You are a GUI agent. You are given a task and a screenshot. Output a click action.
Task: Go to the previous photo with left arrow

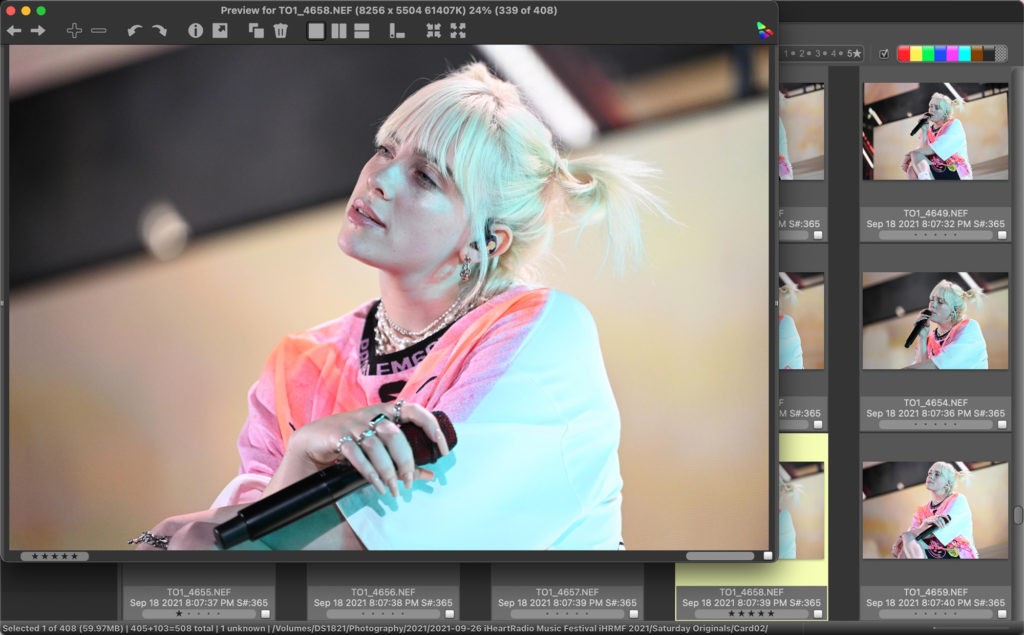tap(14, 31)
